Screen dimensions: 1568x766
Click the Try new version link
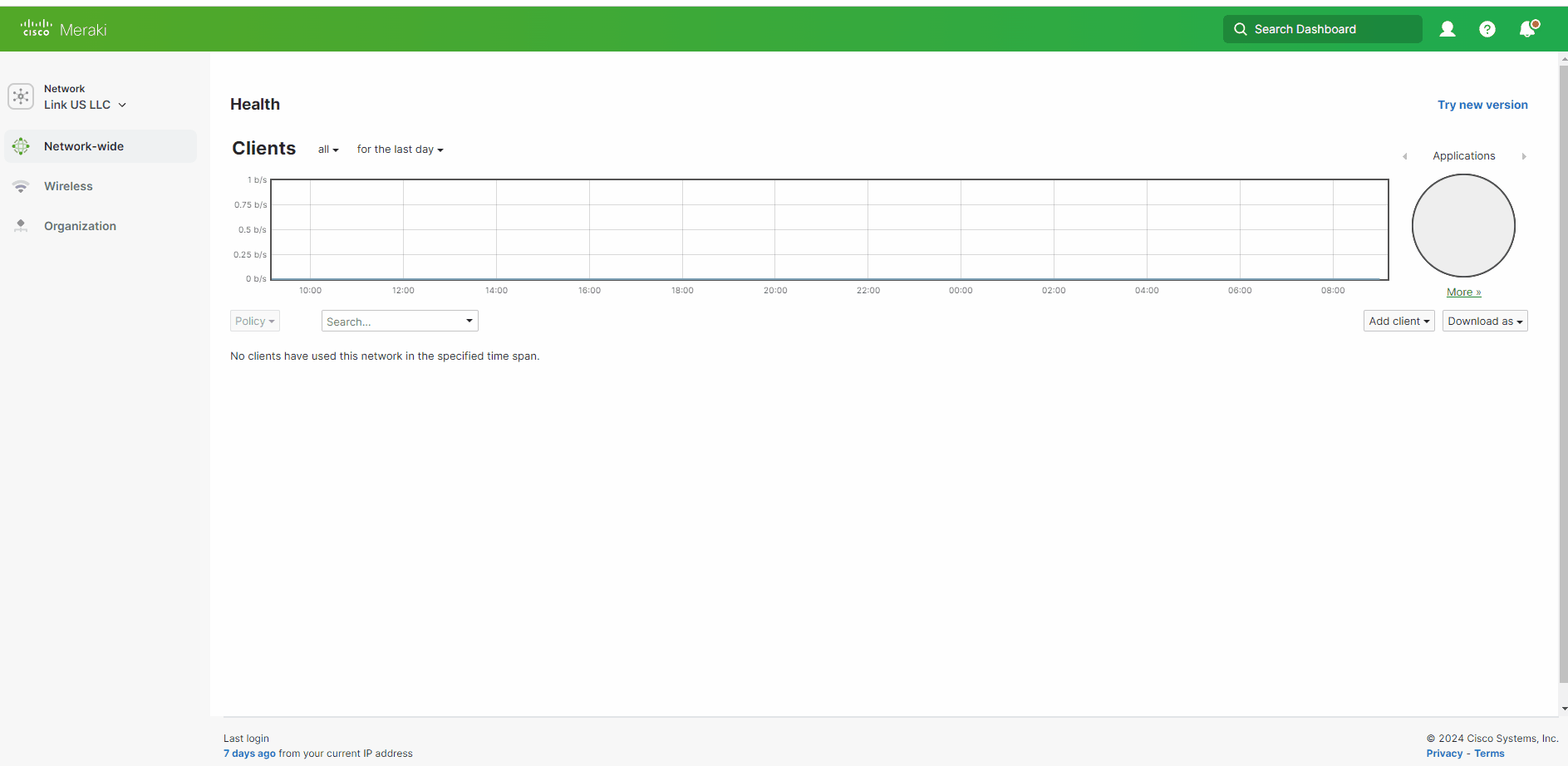coord(1482,105)
